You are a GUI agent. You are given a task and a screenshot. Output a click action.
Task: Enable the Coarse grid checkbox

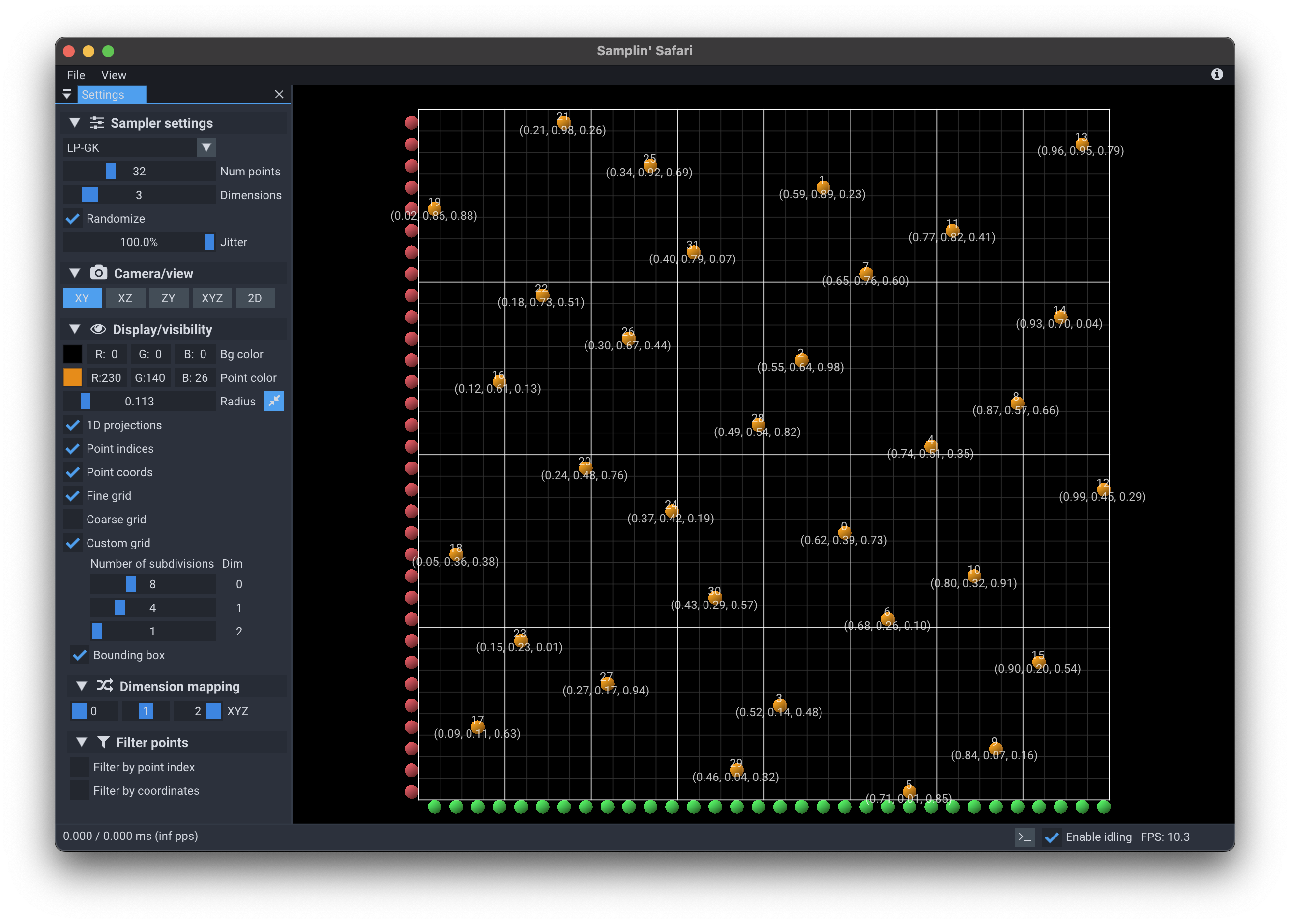[x=73, y=519]
